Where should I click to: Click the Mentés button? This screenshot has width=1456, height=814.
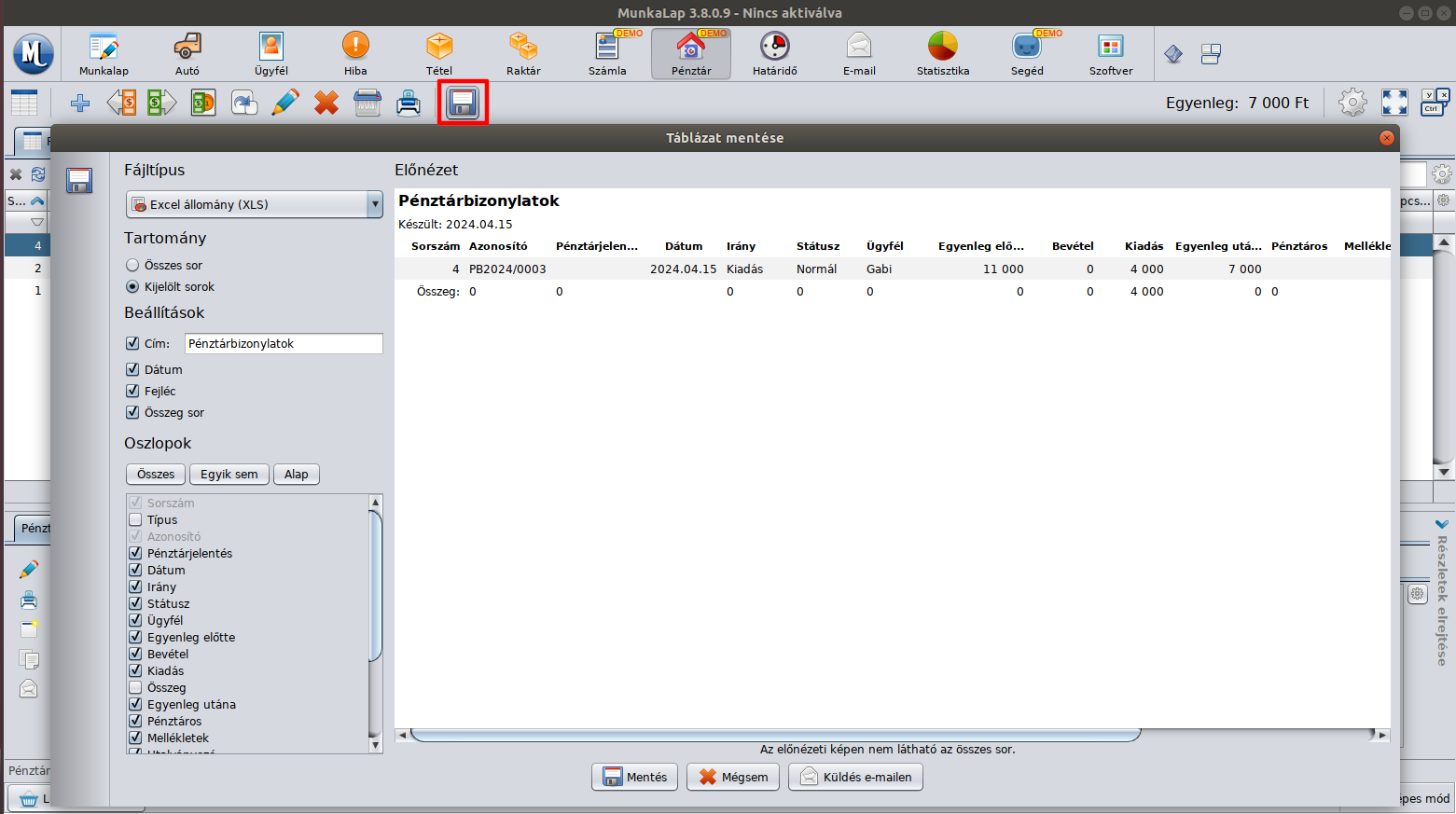click(x=635, y=777)
